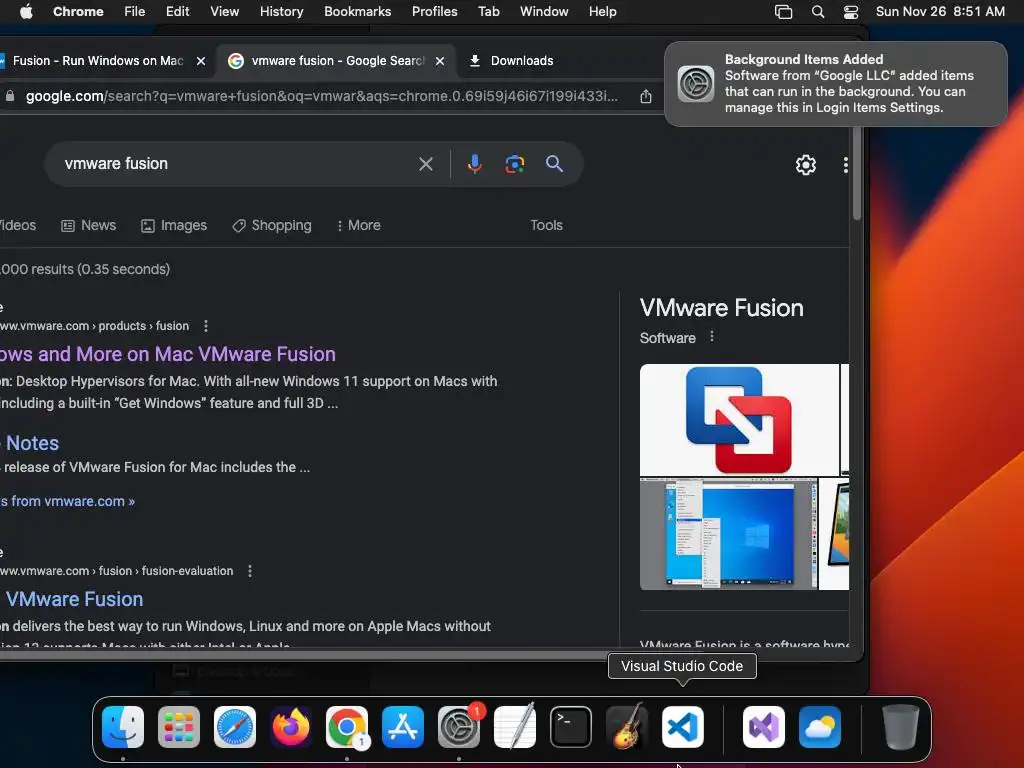The height and width of the screenshot is (768, 1024).
Task: Click into the vmware fusion search field
Action: pyautogui.click(x=235, y=164)
